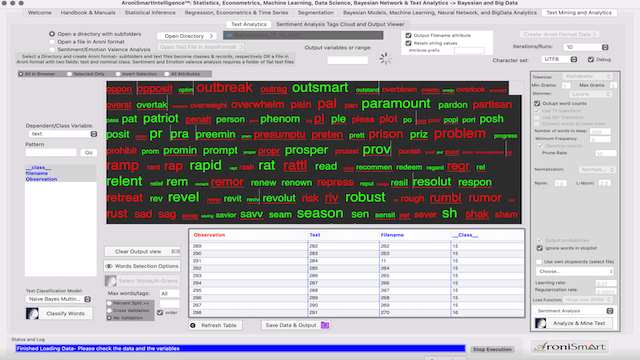640x360 pixels.
Task: Open the Segmentation tab
Action: coord(316,13)
